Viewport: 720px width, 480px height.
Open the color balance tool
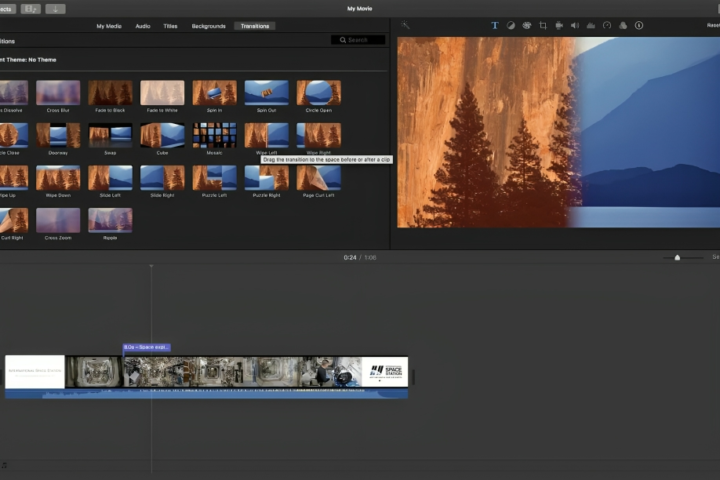click(x=510, y=25)
